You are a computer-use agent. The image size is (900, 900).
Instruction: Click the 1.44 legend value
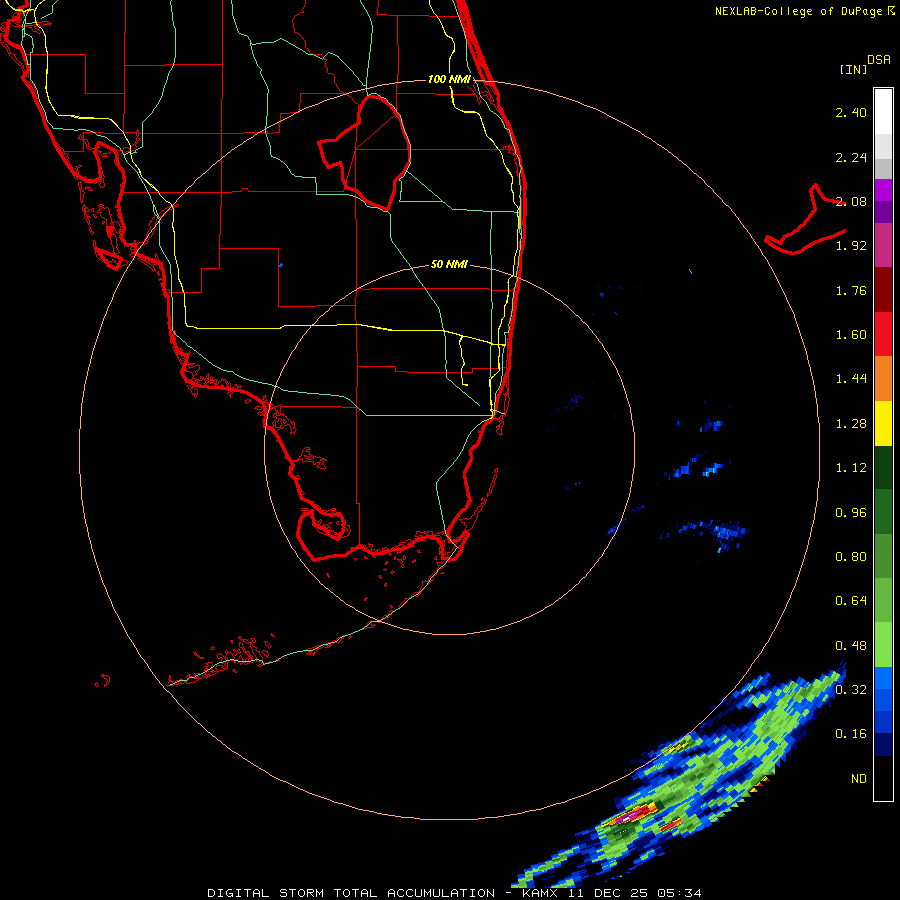(x=851, y=379)
